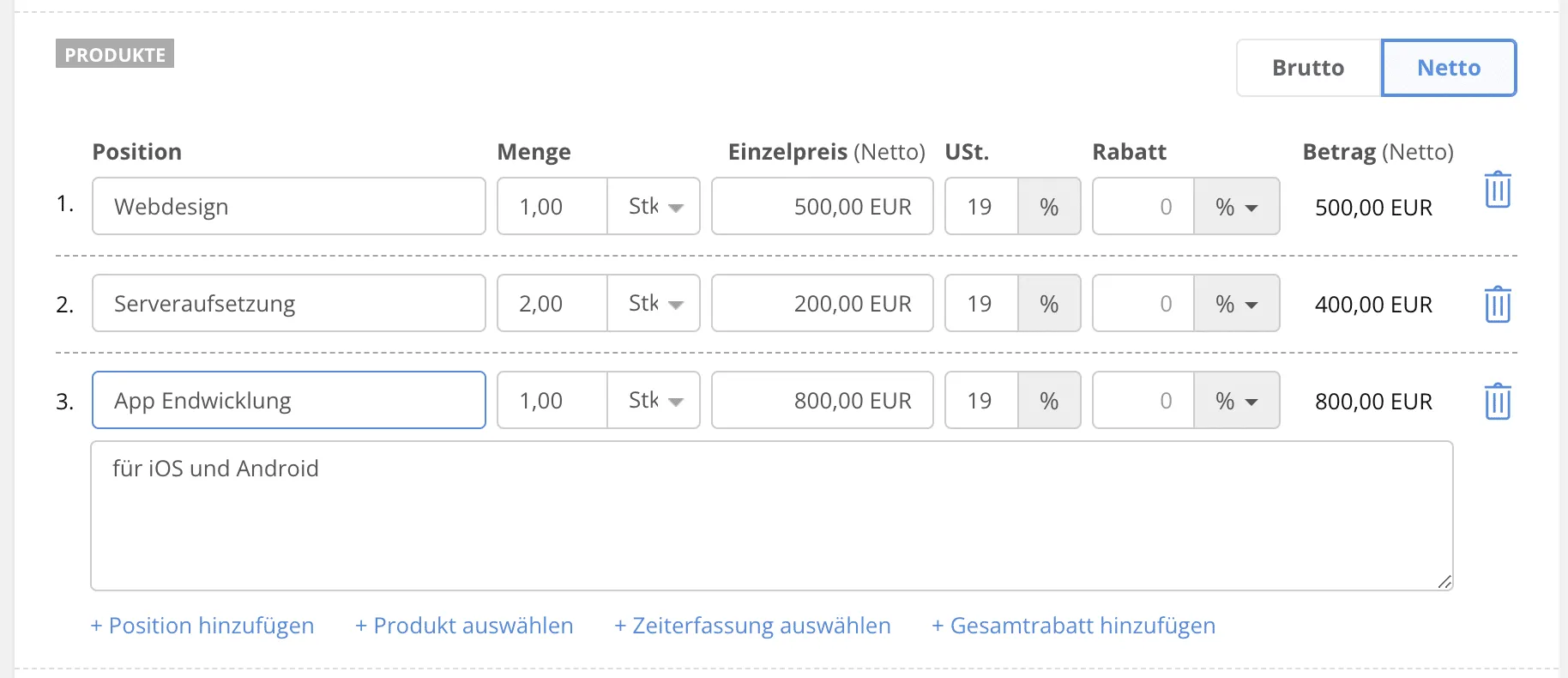
Task: Open Rabatt type dropdown for Webdesign
Action: (1236, 207)
